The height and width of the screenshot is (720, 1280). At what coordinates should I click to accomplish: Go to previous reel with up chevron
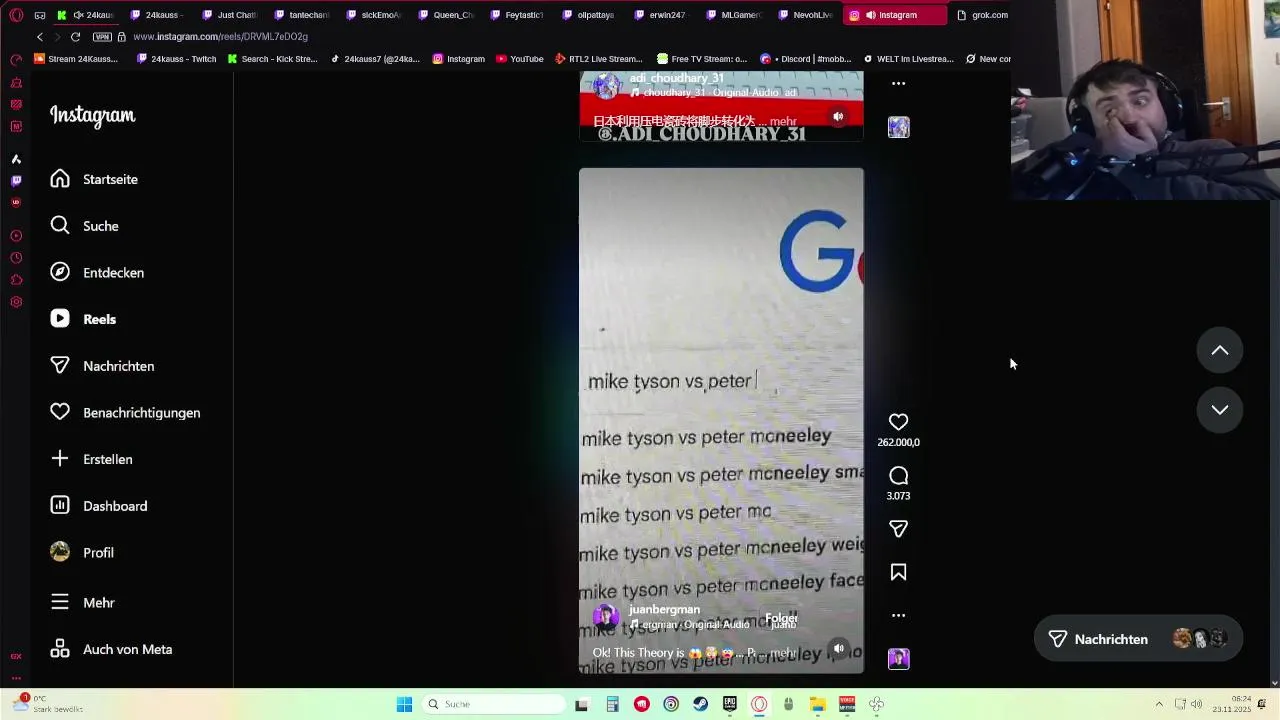point(1220,350)
